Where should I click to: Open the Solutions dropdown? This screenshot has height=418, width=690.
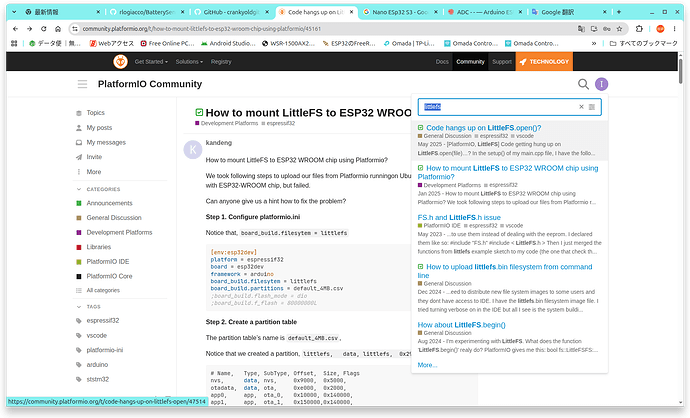(189, 62)
